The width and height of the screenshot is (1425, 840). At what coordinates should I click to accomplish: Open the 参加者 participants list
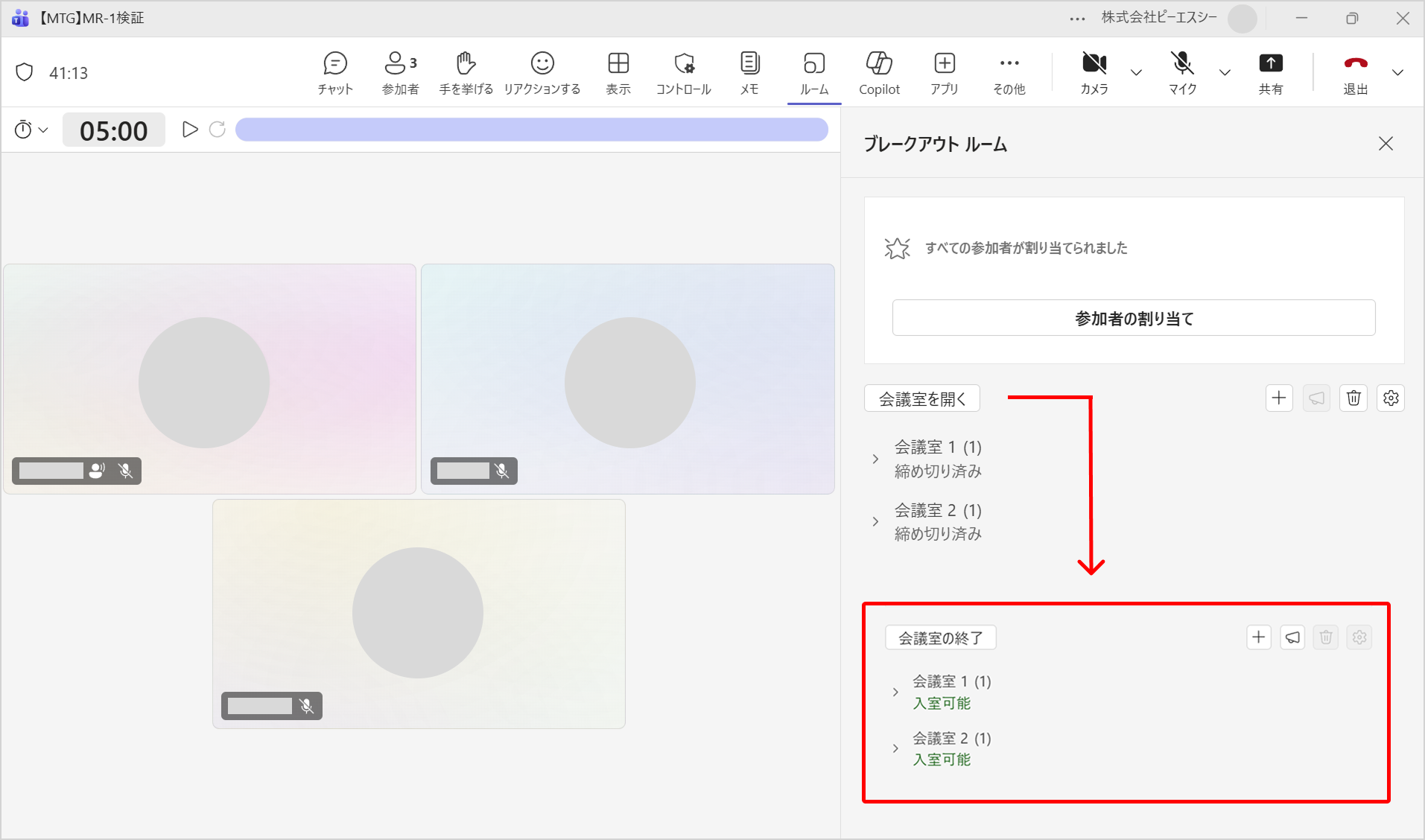click(x=400, y=73)
